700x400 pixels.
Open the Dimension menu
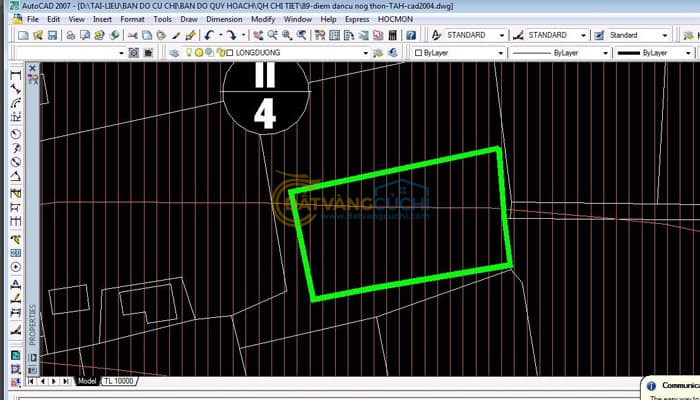[223, 19]
